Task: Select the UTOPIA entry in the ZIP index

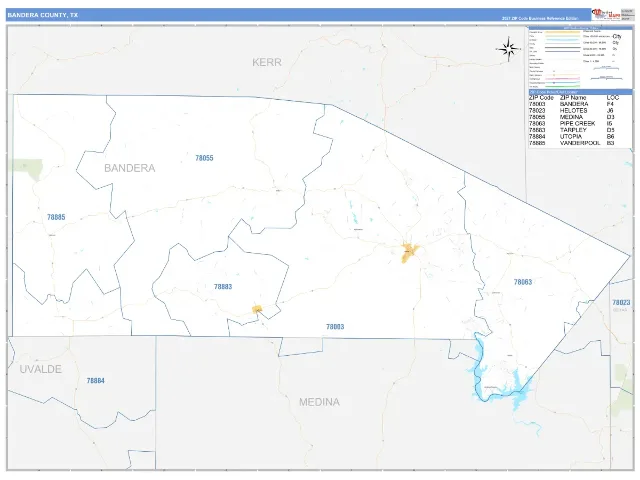Action: click(571, 136)
